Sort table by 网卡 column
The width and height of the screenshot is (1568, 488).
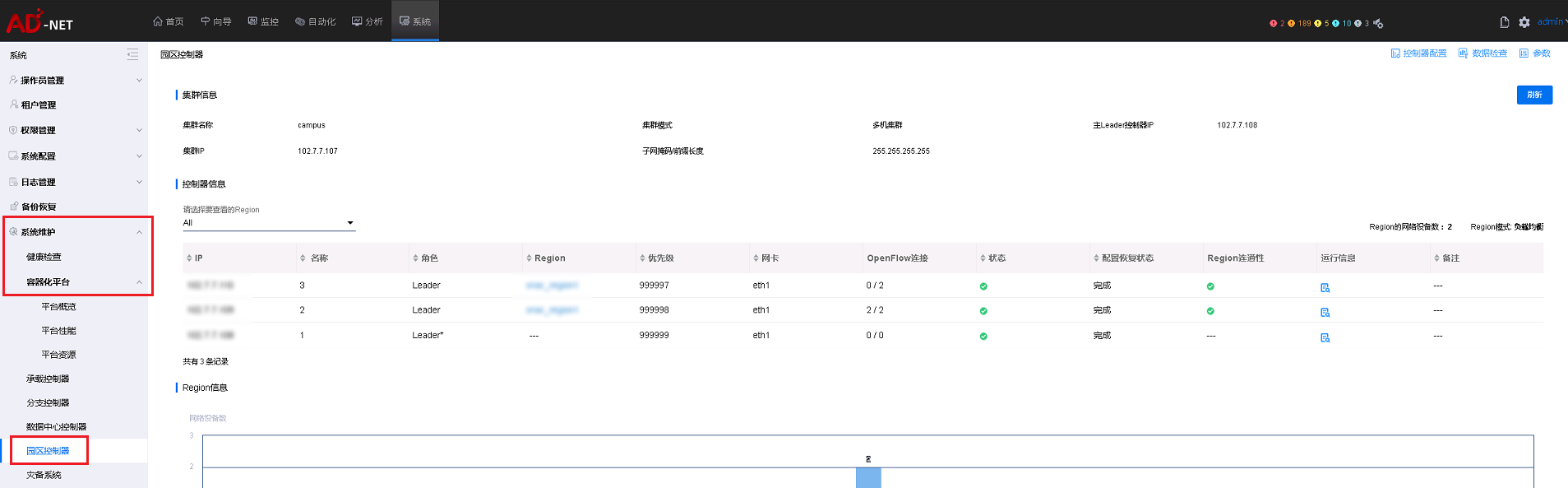coord(756,258)
